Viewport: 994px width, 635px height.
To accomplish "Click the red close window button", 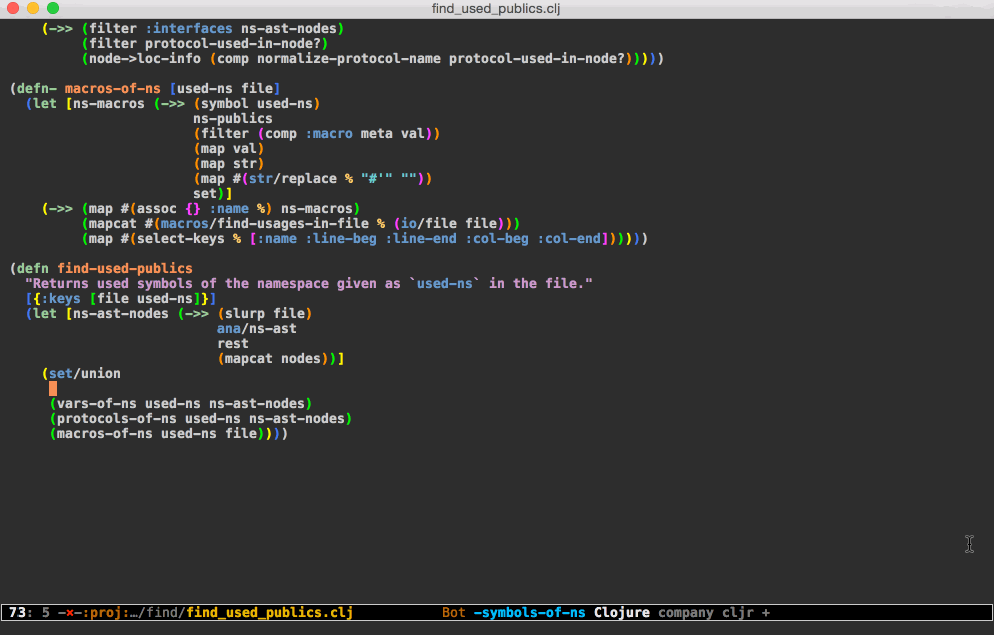I will click(13, 8).
